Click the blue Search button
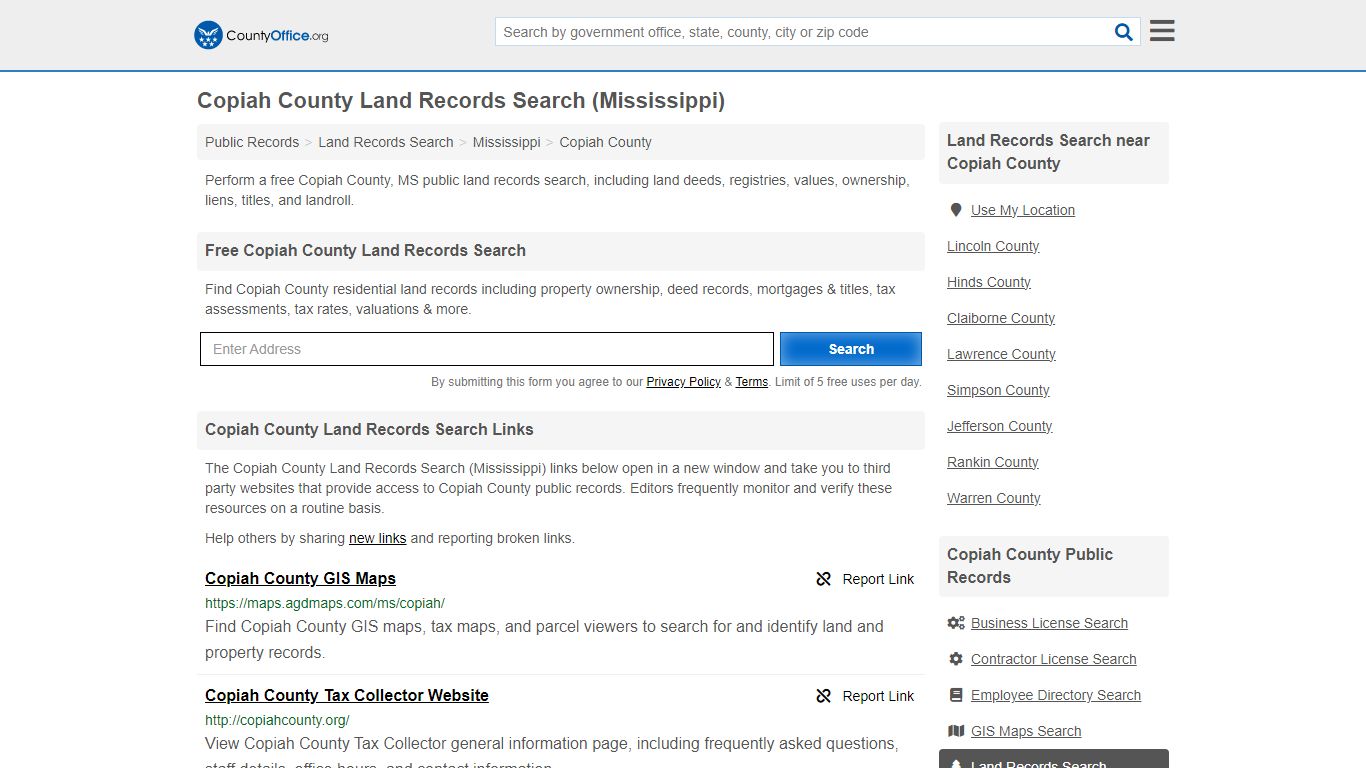 click(x=851, y=349)
